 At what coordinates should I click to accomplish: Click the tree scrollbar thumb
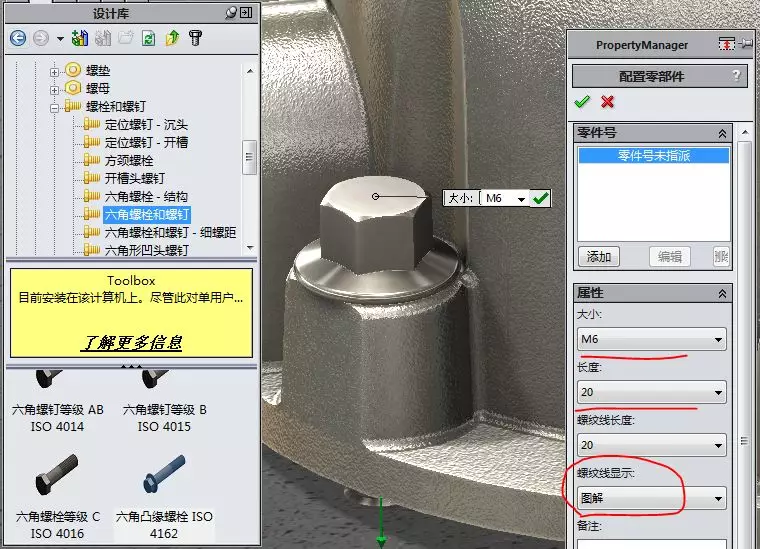pos(249,157)
